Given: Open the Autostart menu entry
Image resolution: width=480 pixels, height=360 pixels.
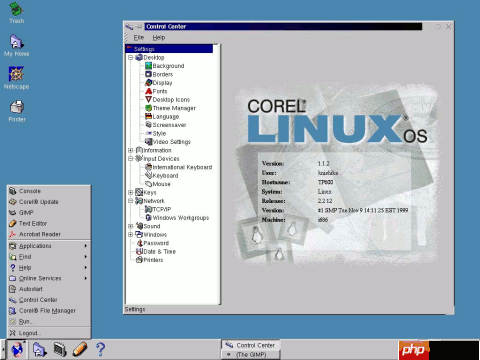Looking at the screenshot, I should click(x=49, y=289).
